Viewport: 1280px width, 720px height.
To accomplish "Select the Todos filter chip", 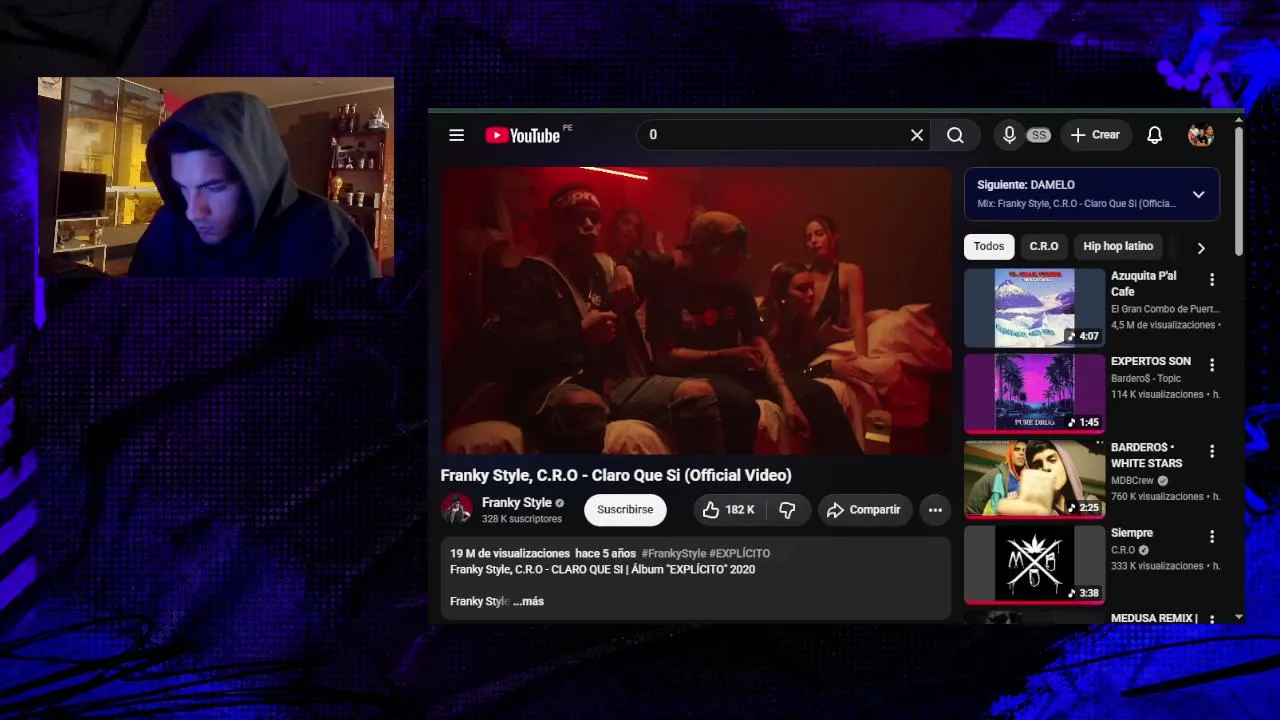I will tap(989, 246).
